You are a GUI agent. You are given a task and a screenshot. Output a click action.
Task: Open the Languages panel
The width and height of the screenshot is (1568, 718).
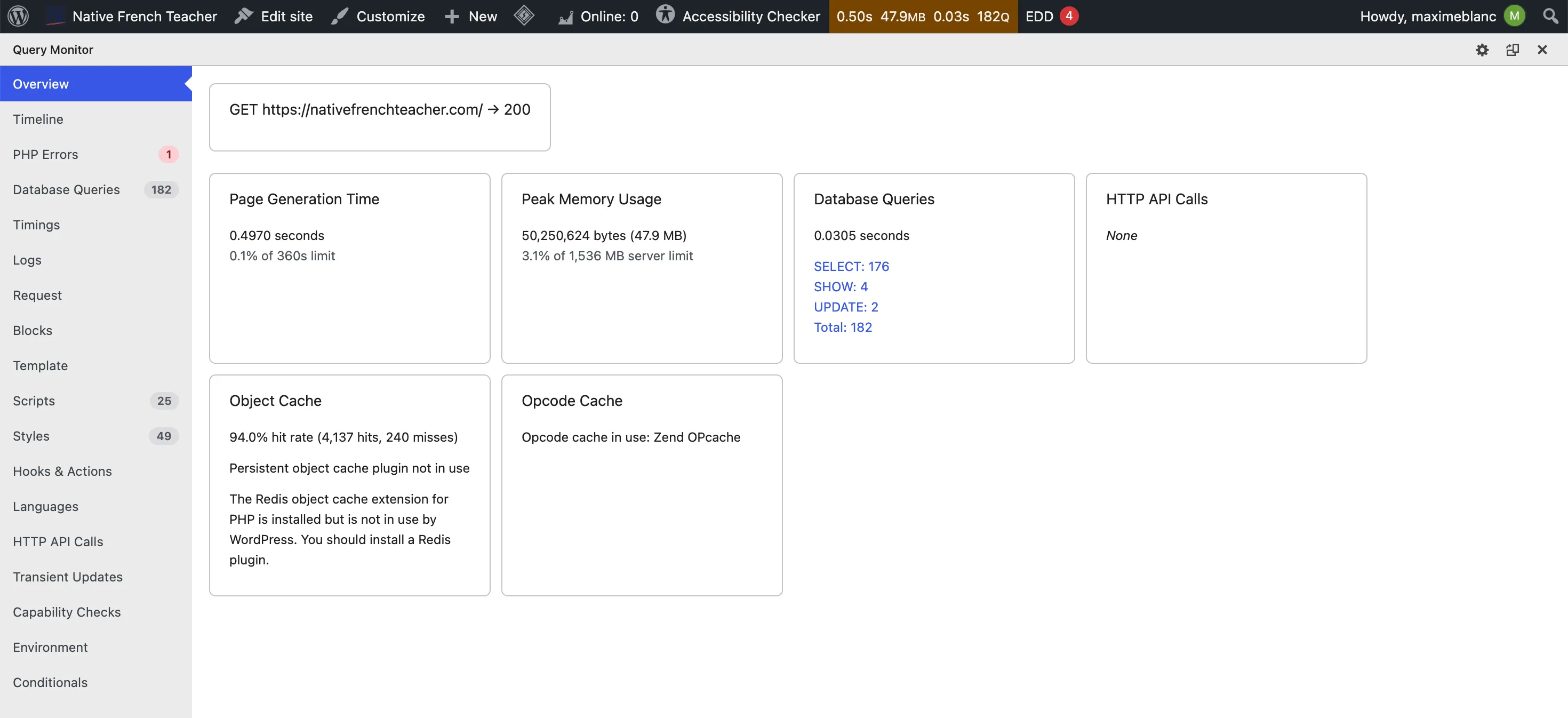tap(95, 507)
